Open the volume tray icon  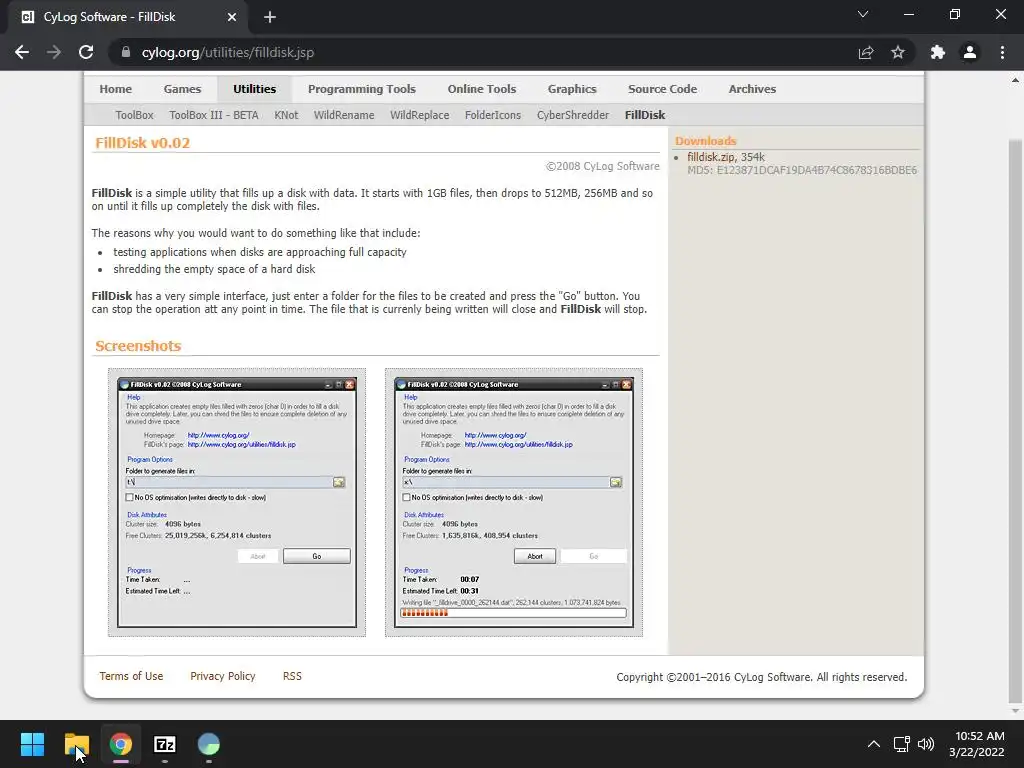[x=926, y=744]
